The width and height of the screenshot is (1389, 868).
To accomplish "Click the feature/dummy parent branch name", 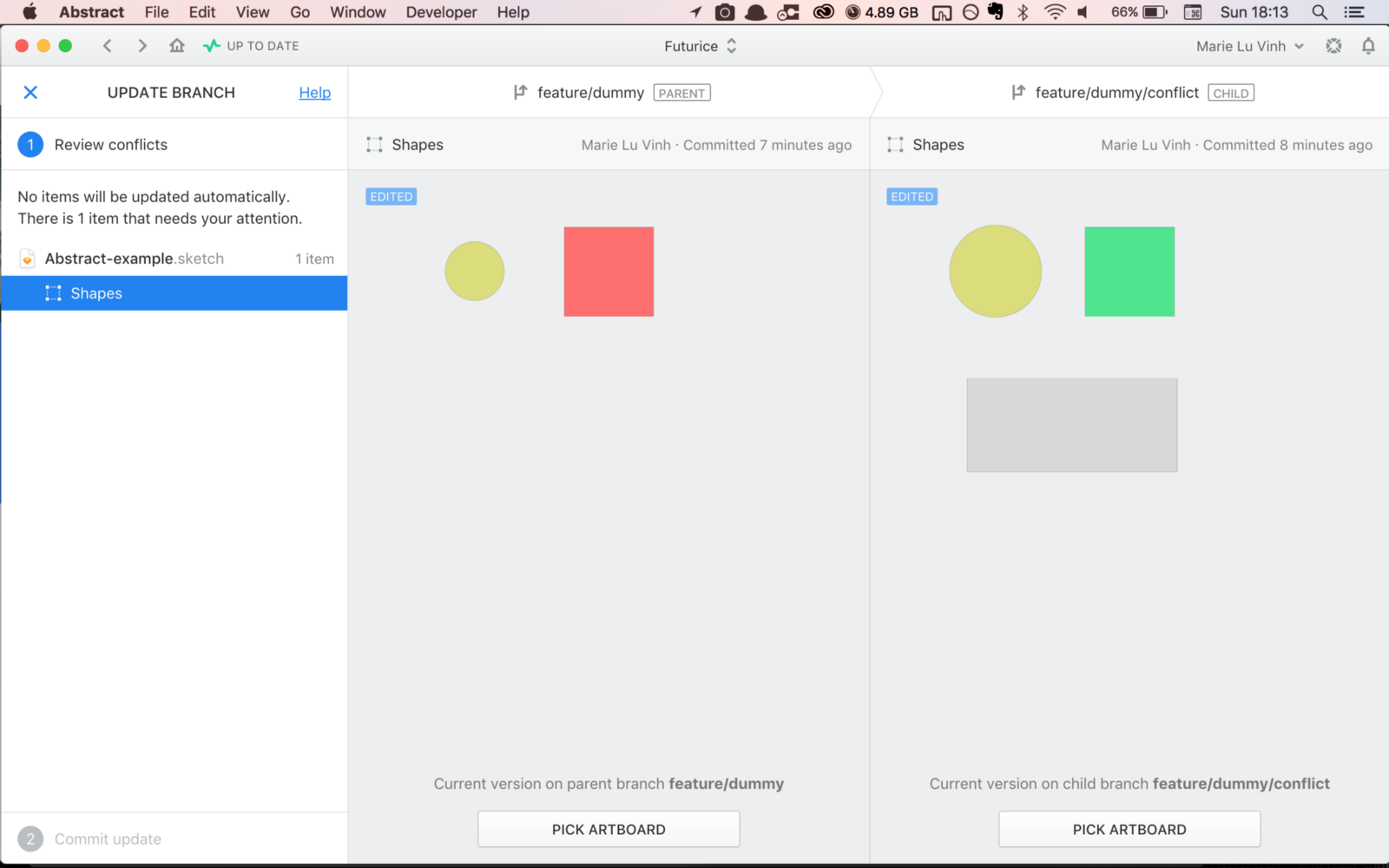I will [590, 93].
